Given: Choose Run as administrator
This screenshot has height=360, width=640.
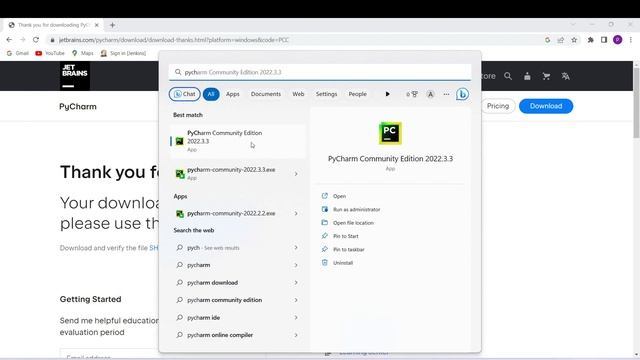Looking at the screenshot, I should click(x=356, y=209).
